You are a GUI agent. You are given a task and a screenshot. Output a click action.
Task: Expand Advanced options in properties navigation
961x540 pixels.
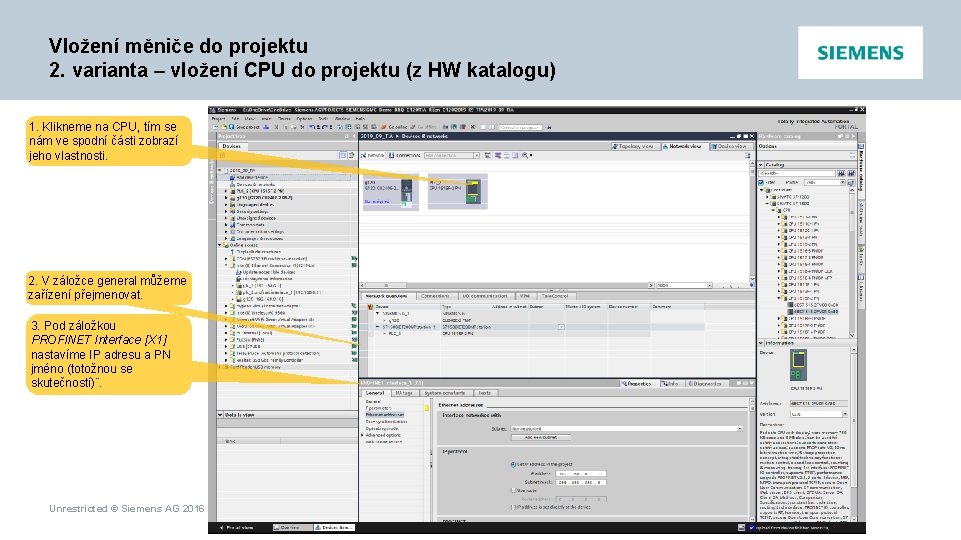363,435
